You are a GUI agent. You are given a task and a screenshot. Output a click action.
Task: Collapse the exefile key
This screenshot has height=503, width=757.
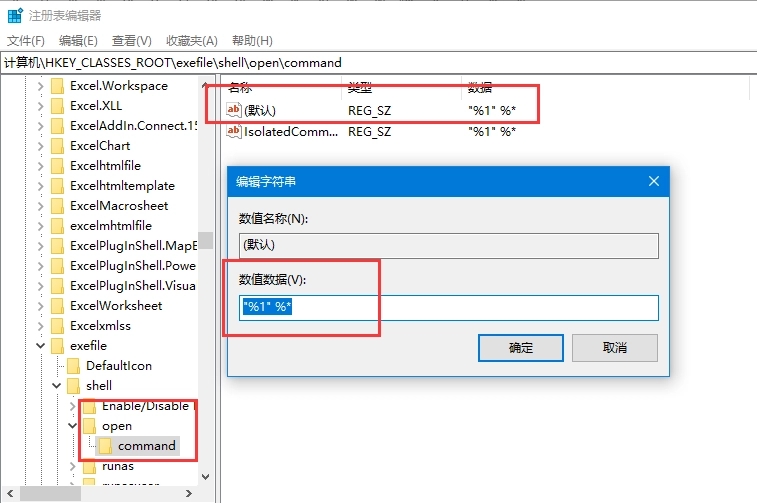(41, 346)
